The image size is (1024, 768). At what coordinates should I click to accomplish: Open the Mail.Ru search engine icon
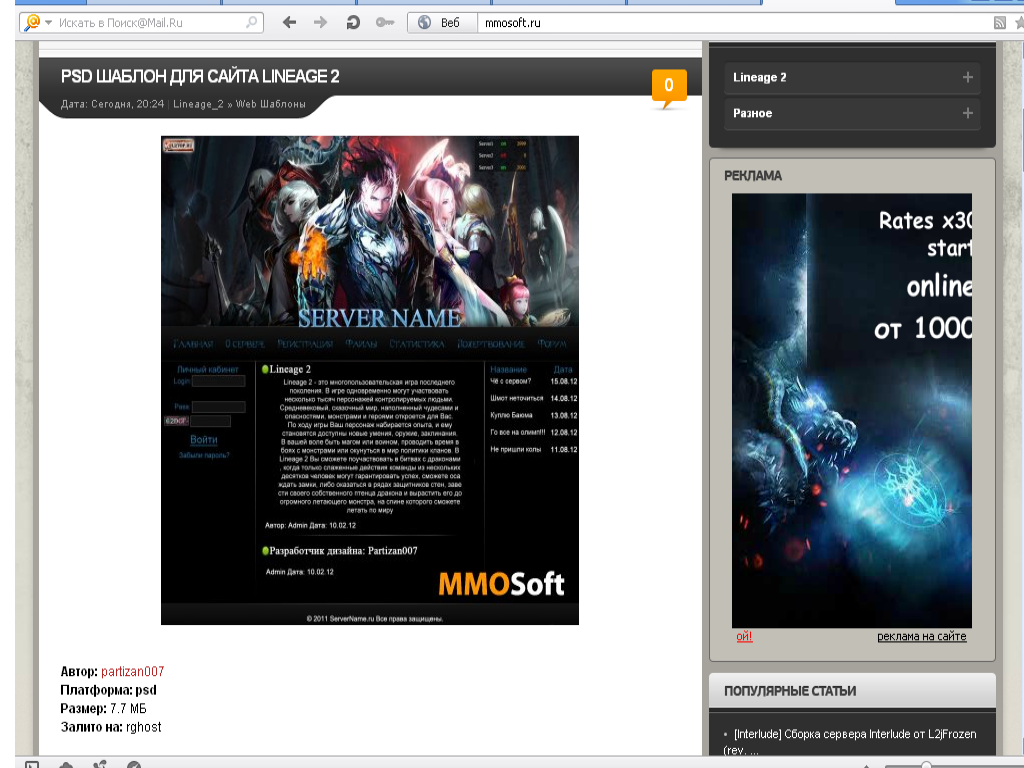point(31,23)
